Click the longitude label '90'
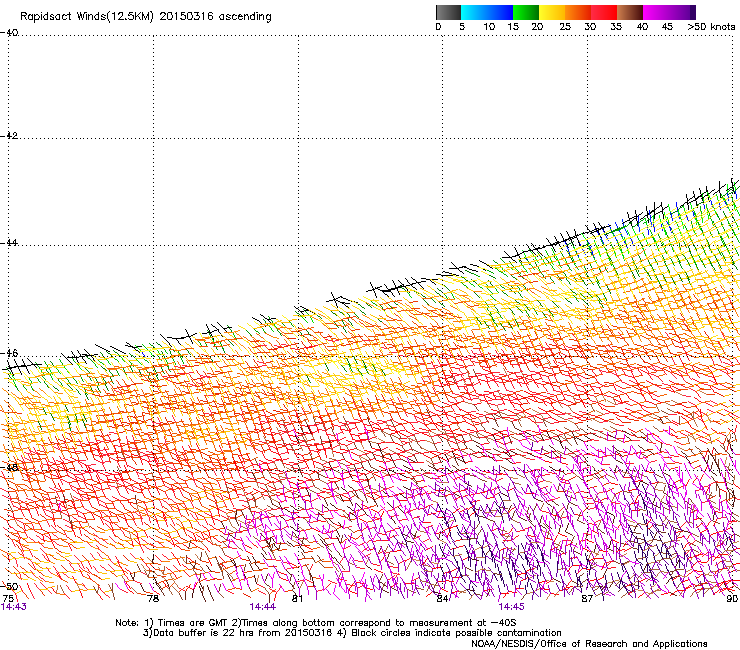The width and height of the screenshot is (740, 650). click(x=732, y=599)
